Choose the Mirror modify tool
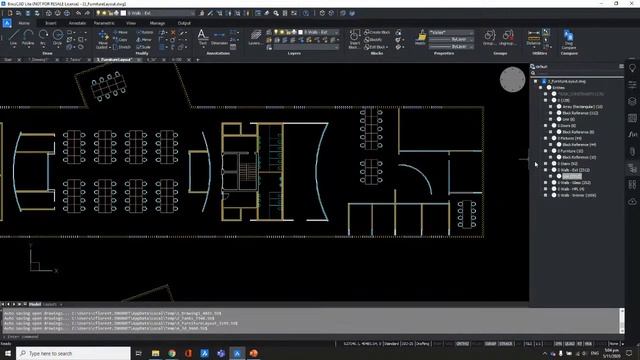The image size is (640, 360). 144,40
